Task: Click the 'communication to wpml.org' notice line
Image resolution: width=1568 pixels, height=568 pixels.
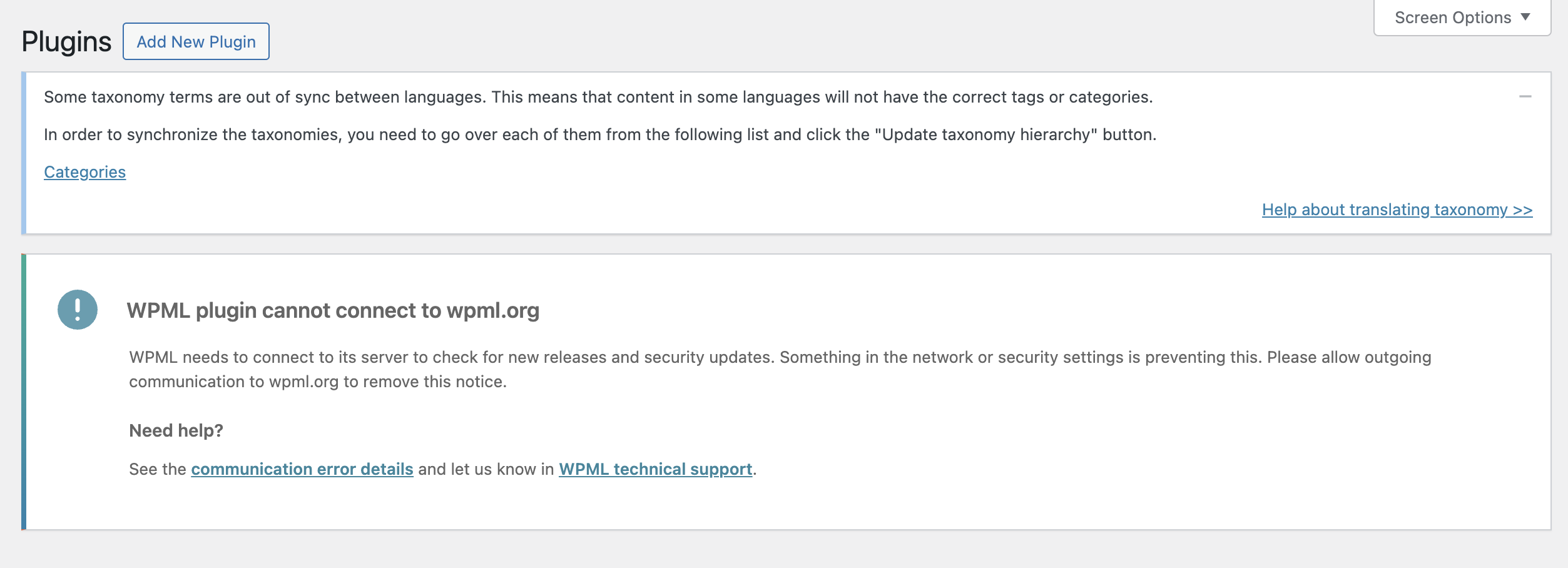Action: pyautogui.click(x=317, y=382)
